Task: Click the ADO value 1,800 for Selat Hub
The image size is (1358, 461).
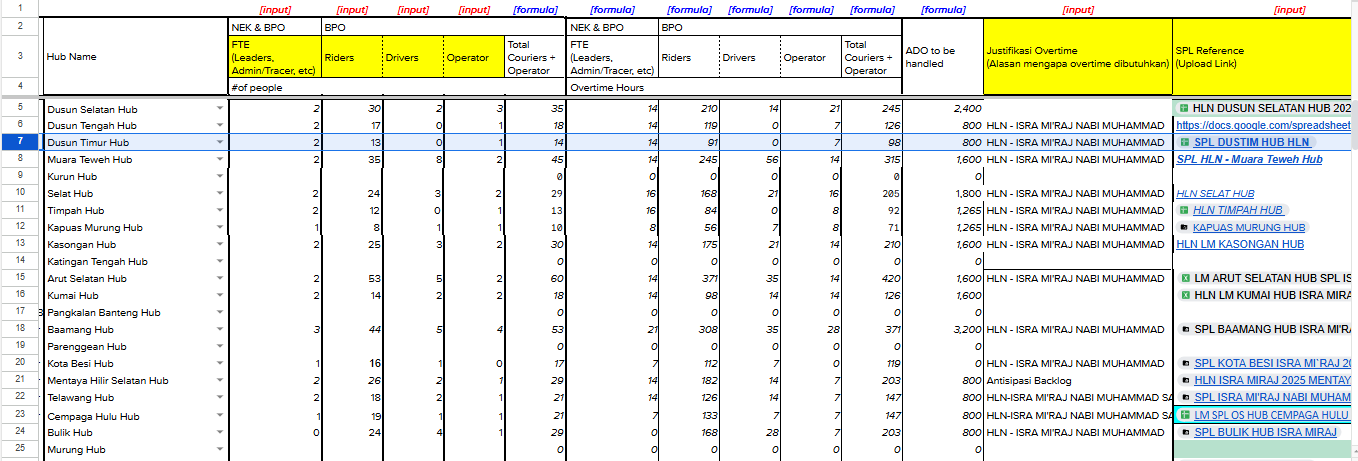Action: (943, 193)
